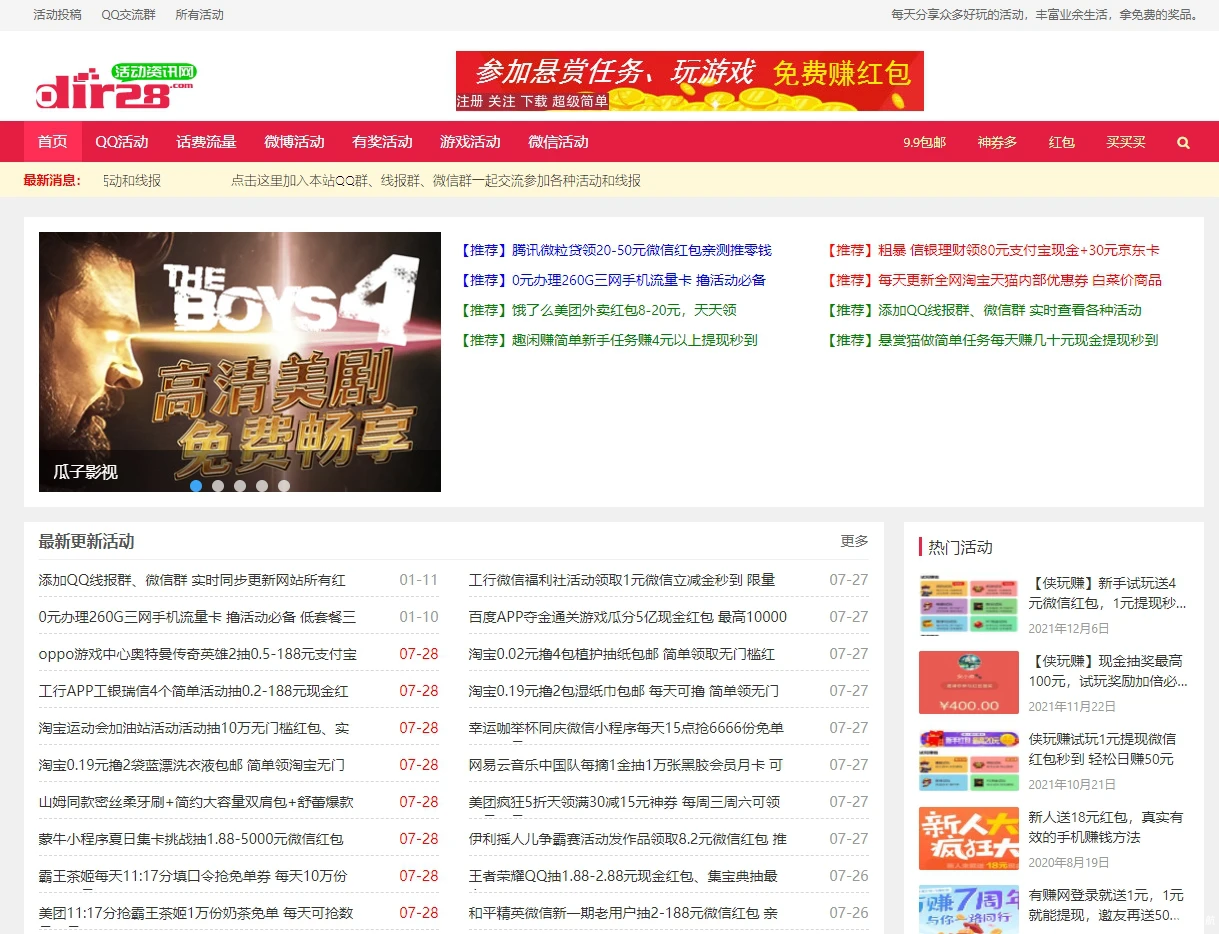
Task: Click the search magnifier icon in navbar
Action: pos(1183,142)
